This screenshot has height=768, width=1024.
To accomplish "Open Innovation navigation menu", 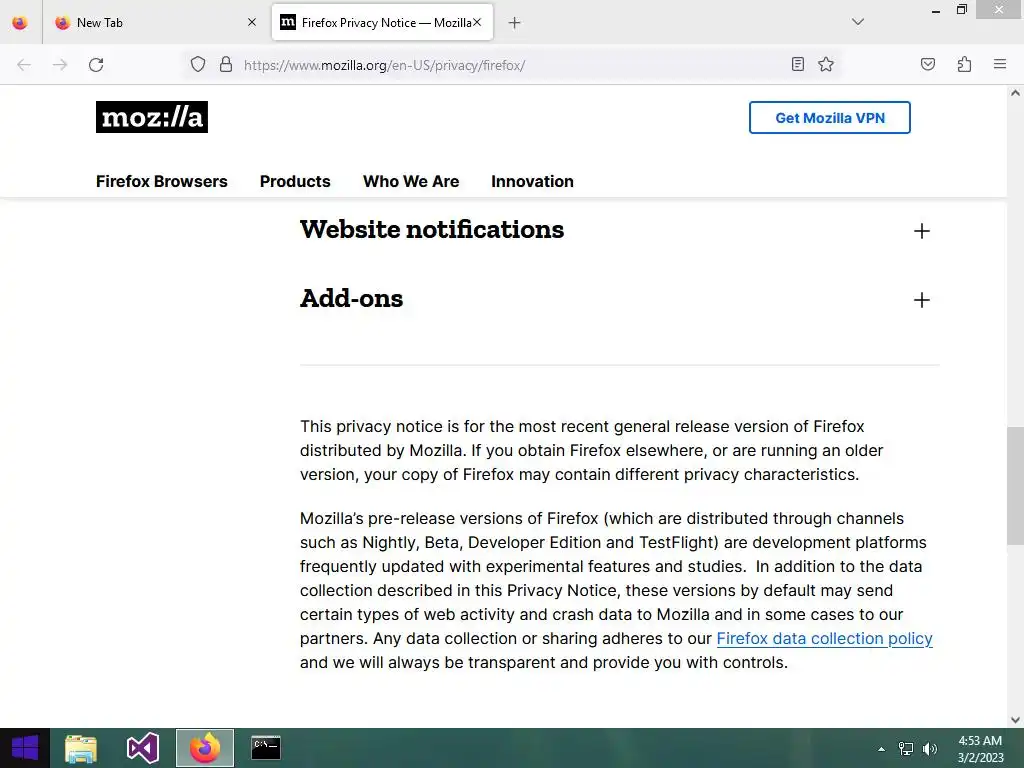I will 532,182.
